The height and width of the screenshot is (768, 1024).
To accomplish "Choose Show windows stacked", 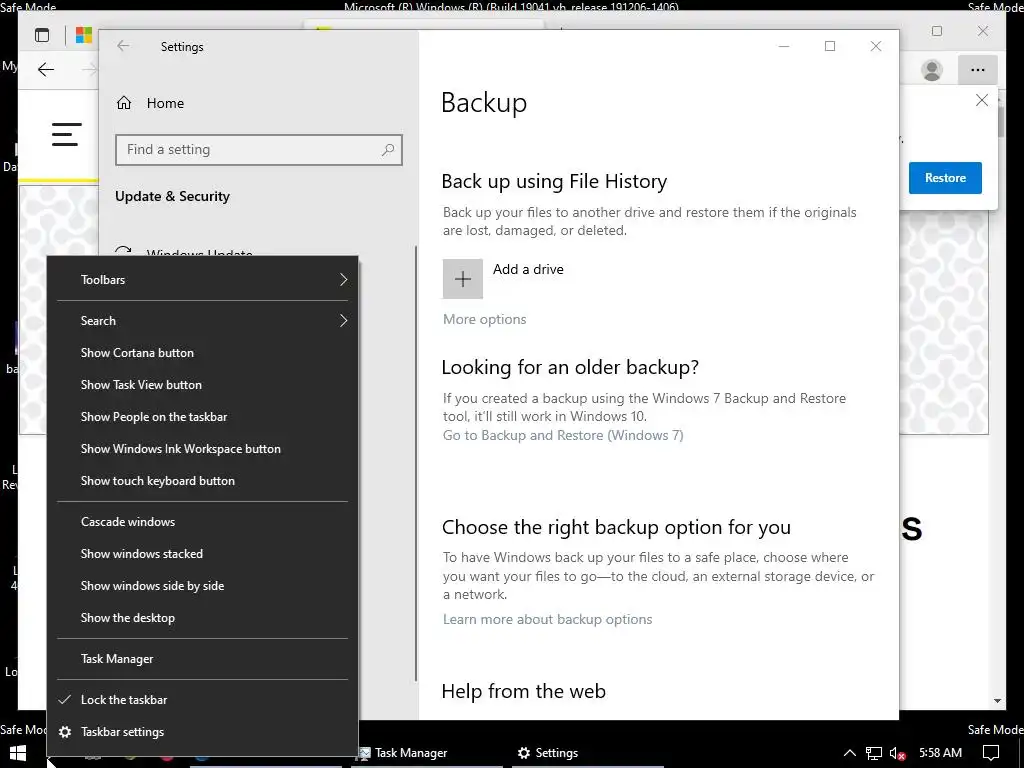I will click(202, 554).
